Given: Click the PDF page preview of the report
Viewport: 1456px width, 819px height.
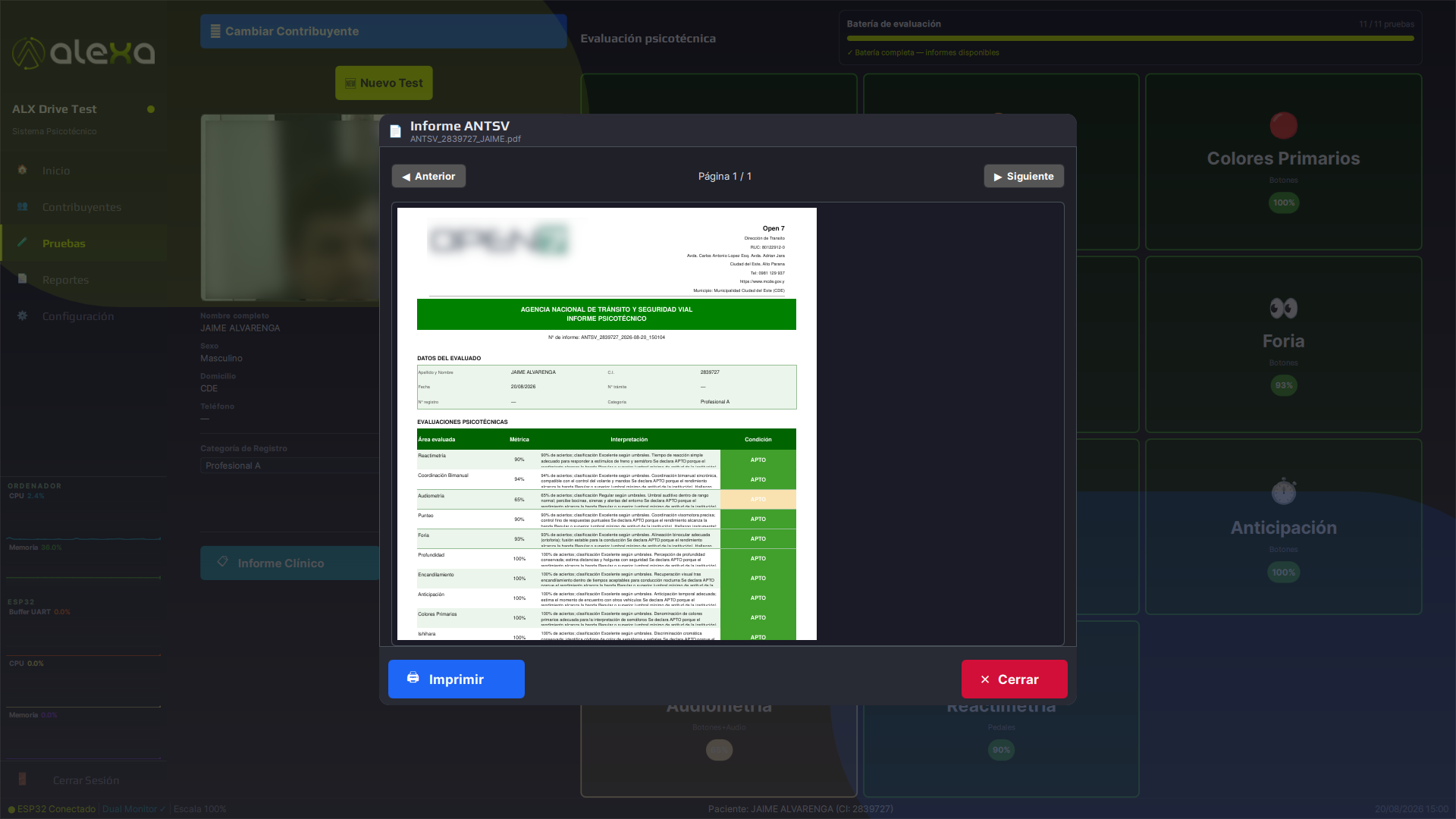Looking at the screenshot, I should tap(607, 424).
